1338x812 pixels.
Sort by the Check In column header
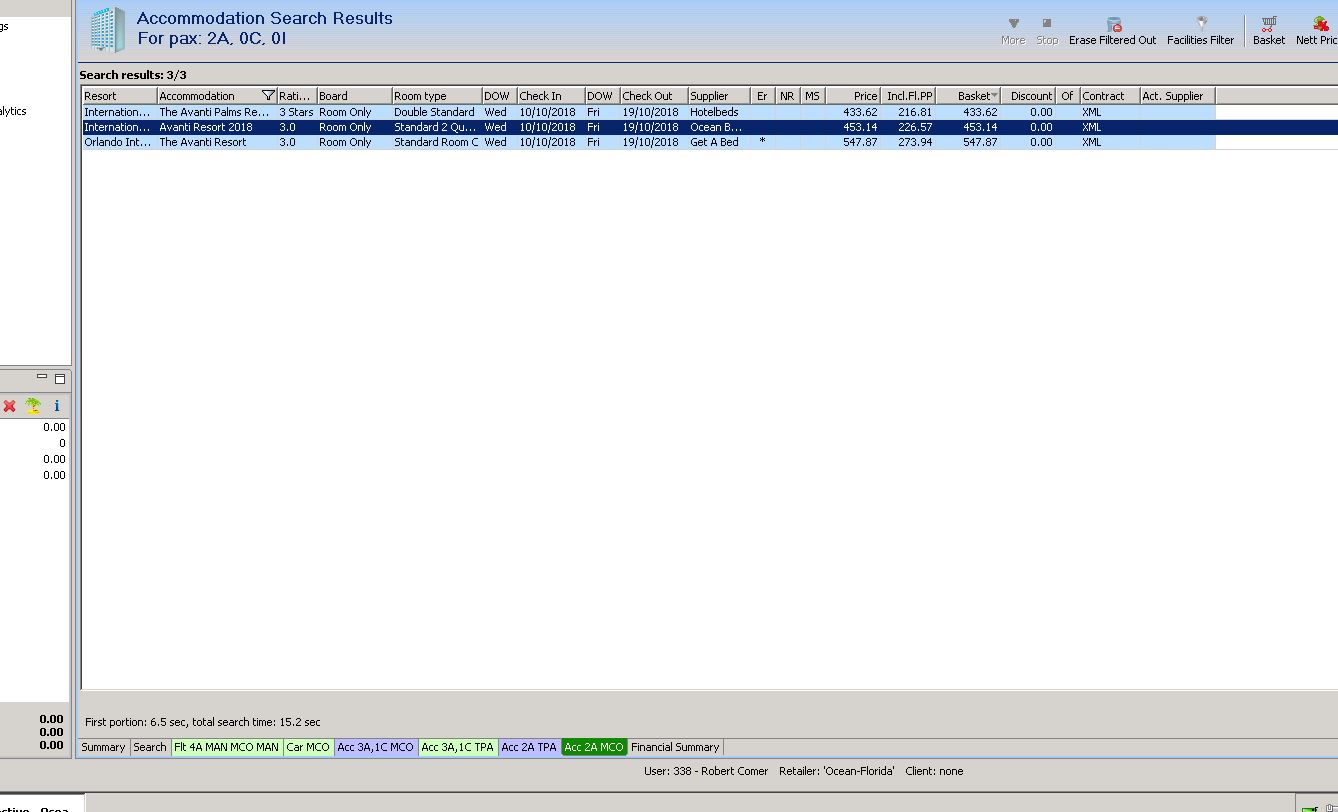point(550,96)
